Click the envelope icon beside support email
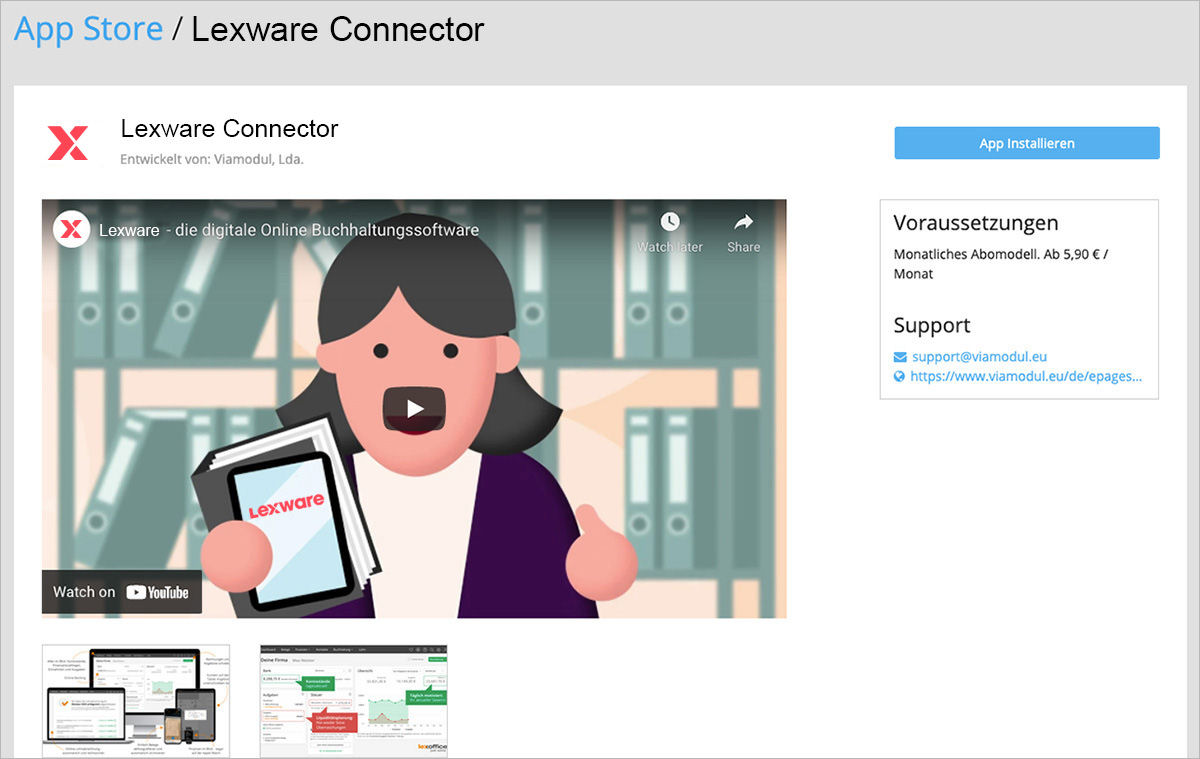 tap(900, 357)
